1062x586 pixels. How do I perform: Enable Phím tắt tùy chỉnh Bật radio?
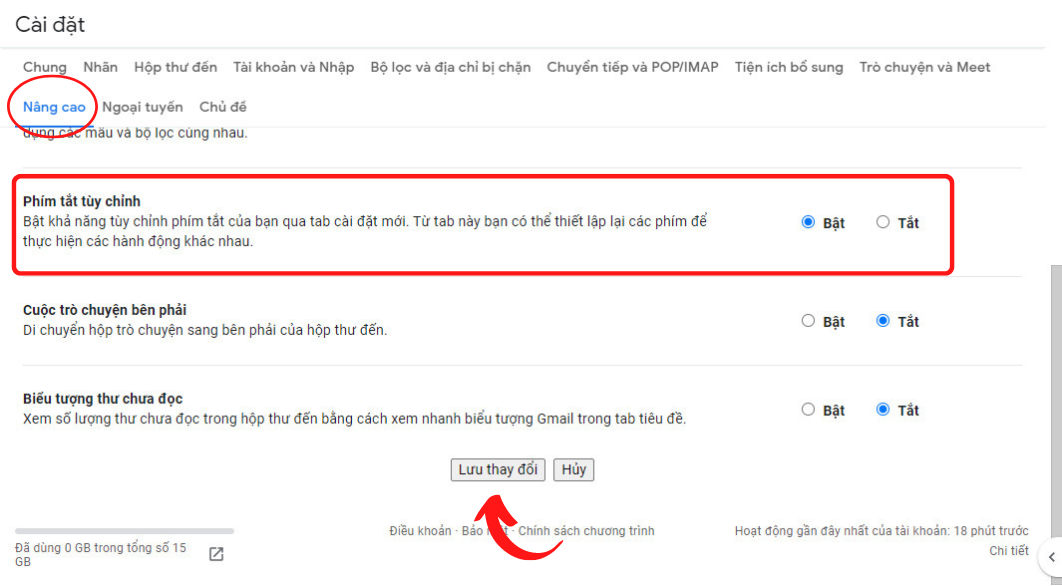808,222
